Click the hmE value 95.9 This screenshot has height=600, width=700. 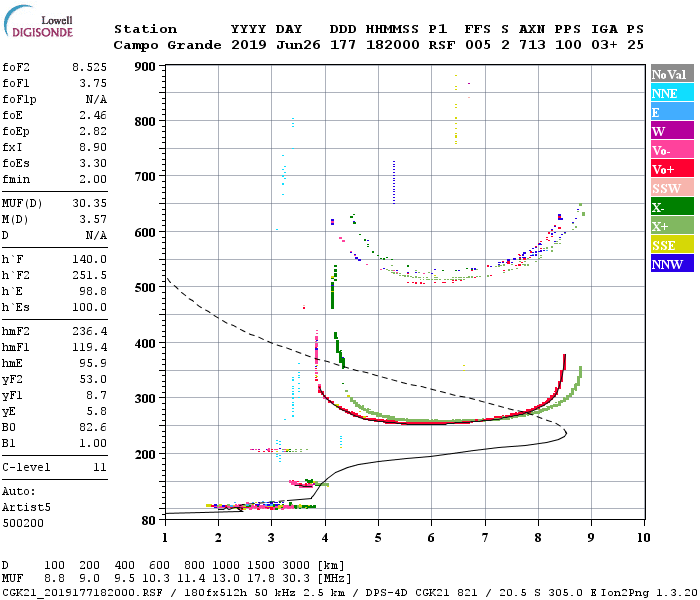pyautogui.click(x=93, y=363)
